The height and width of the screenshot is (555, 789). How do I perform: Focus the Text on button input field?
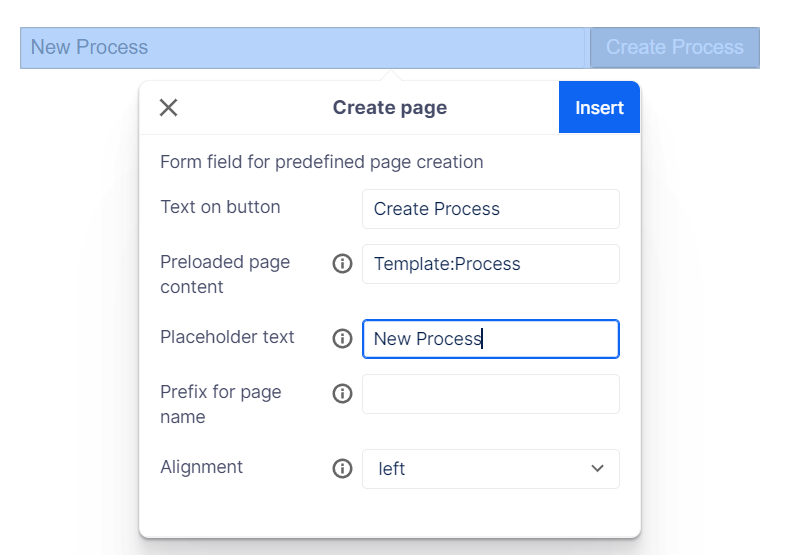click(490, 209)
